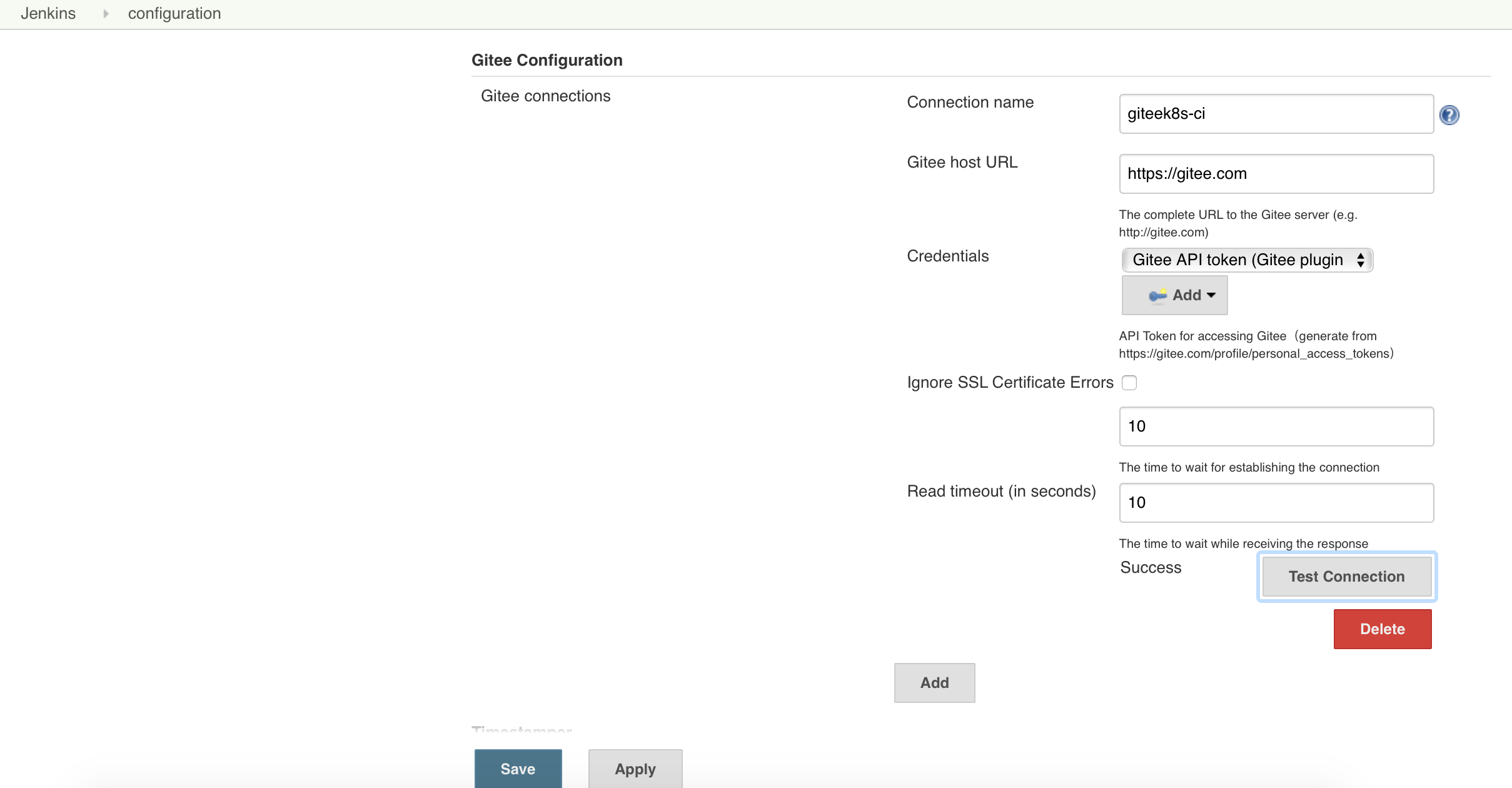Navigate to Jenkins home menu

coord(49,13)
